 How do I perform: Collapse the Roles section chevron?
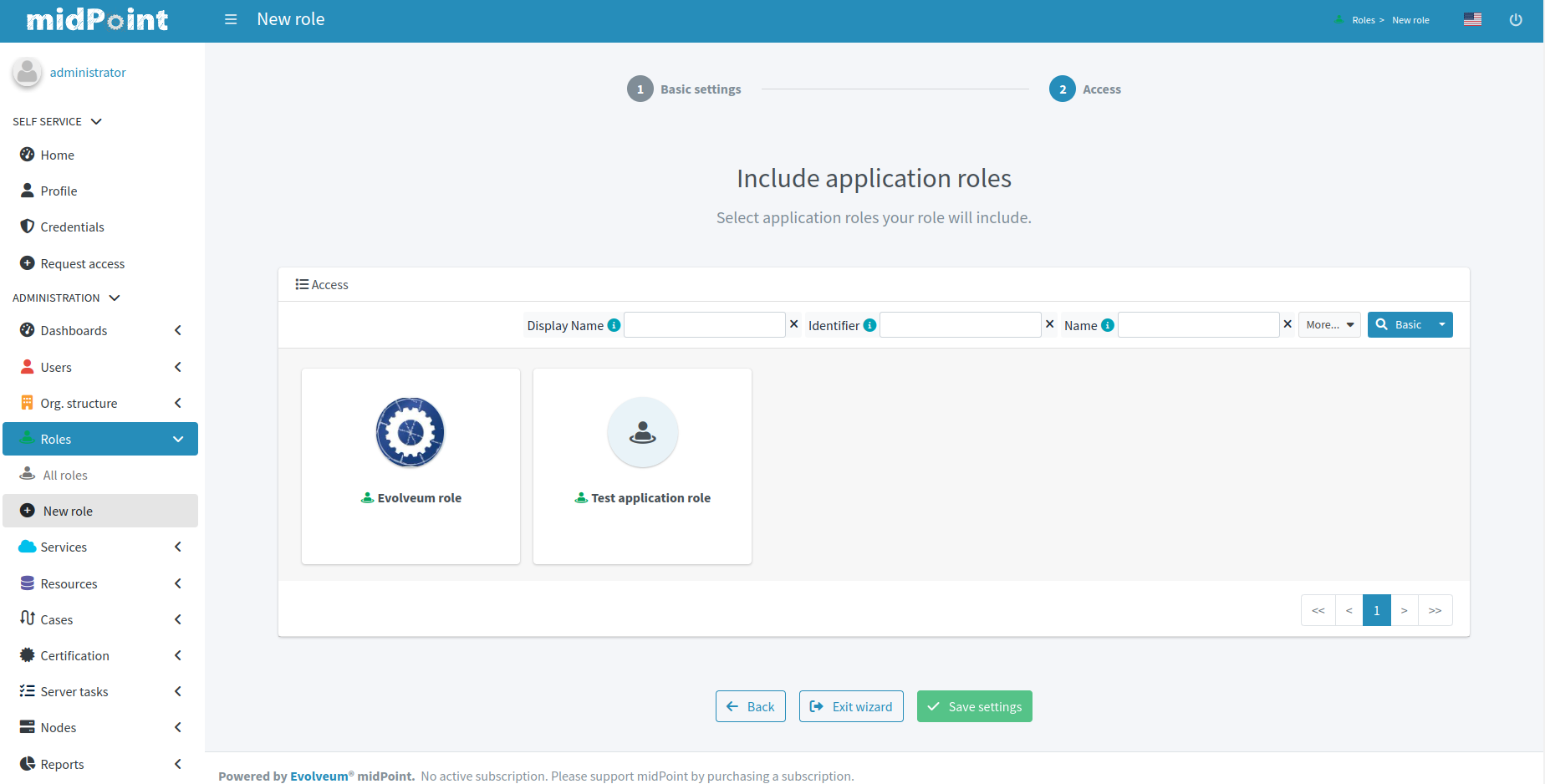tap(177, 438)
